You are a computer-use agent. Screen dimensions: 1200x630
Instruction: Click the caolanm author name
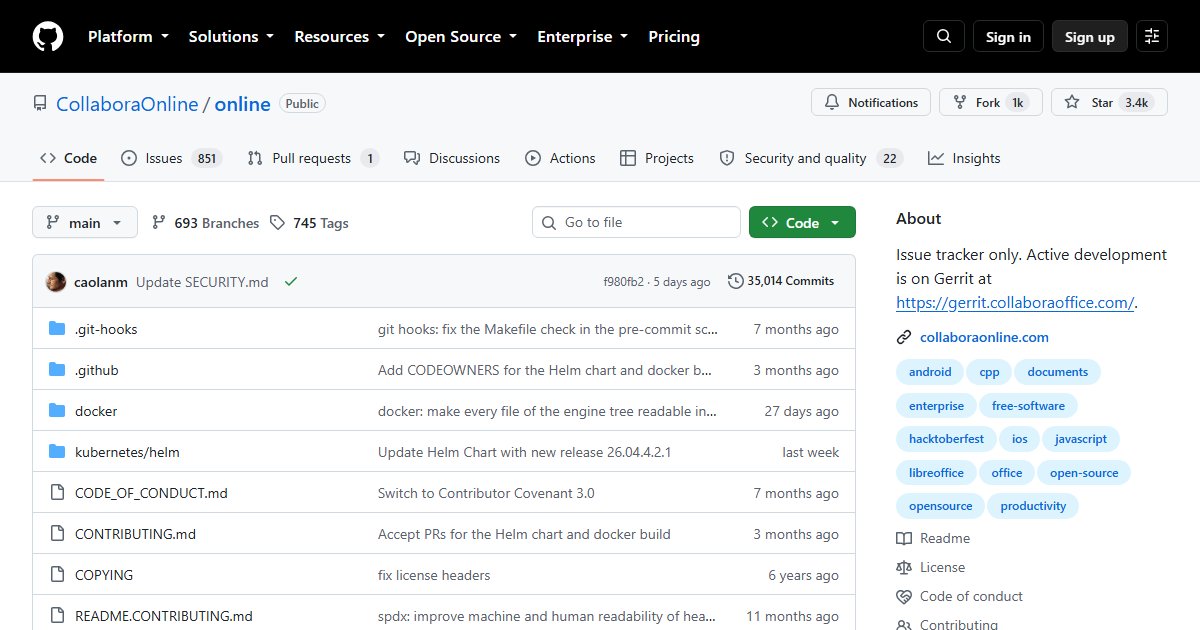pyautogui.click(x=101, y=282)
